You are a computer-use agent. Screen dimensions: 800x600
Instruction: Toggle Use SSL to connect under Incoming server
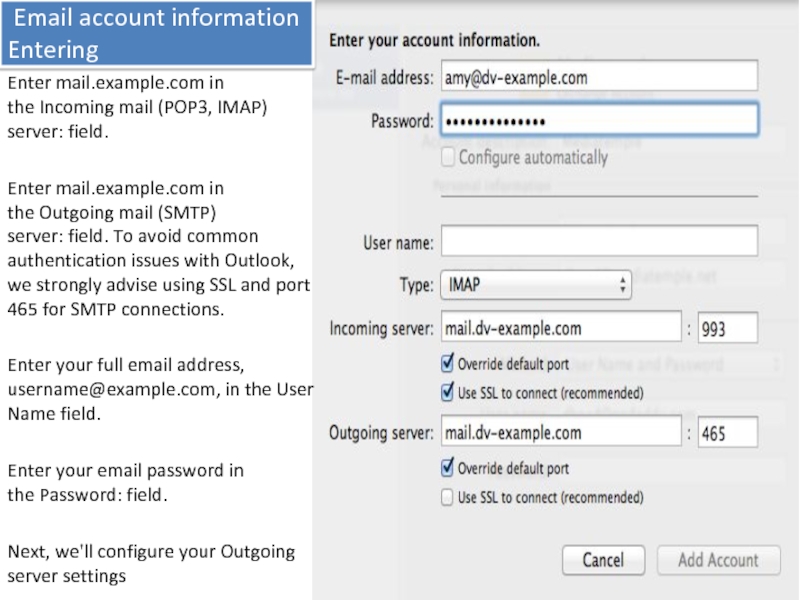[x=449, y=392]
